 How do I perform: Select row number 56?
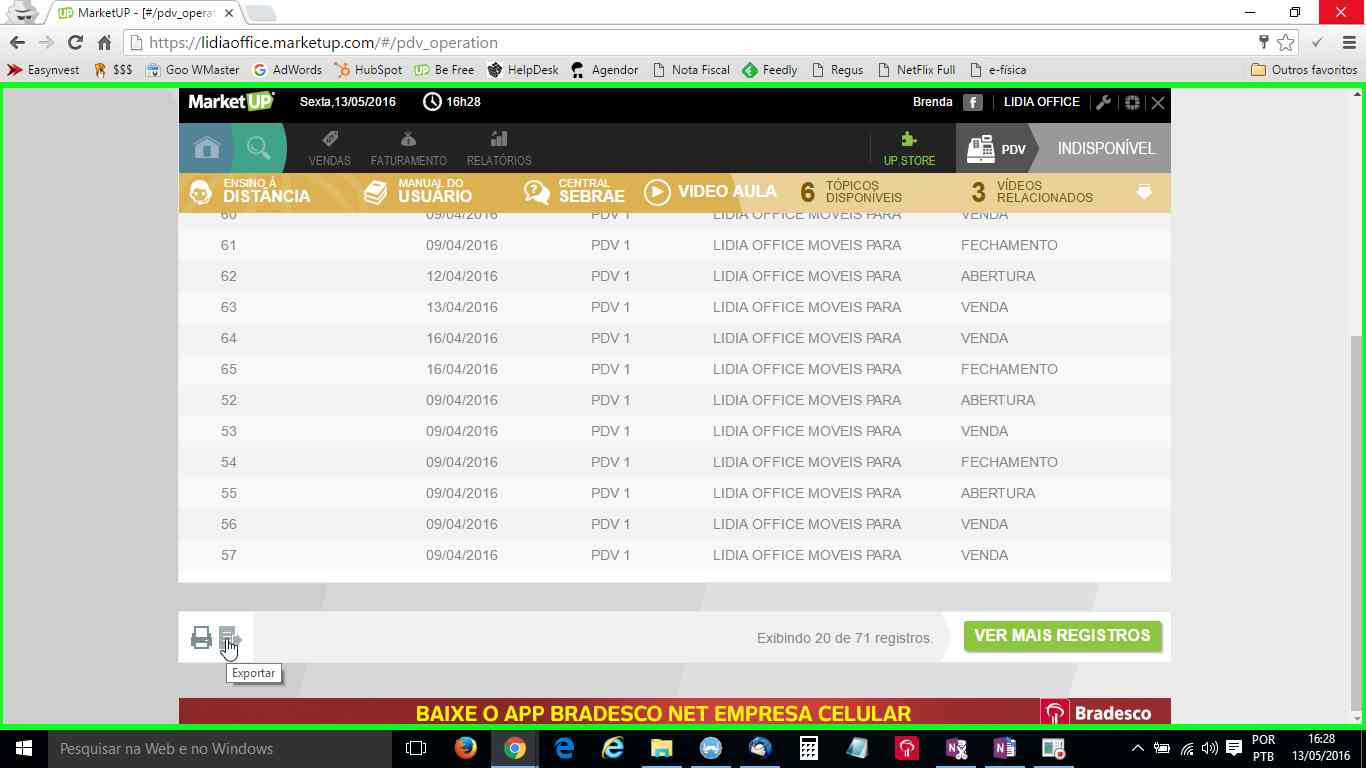click(x=229, y=524)
